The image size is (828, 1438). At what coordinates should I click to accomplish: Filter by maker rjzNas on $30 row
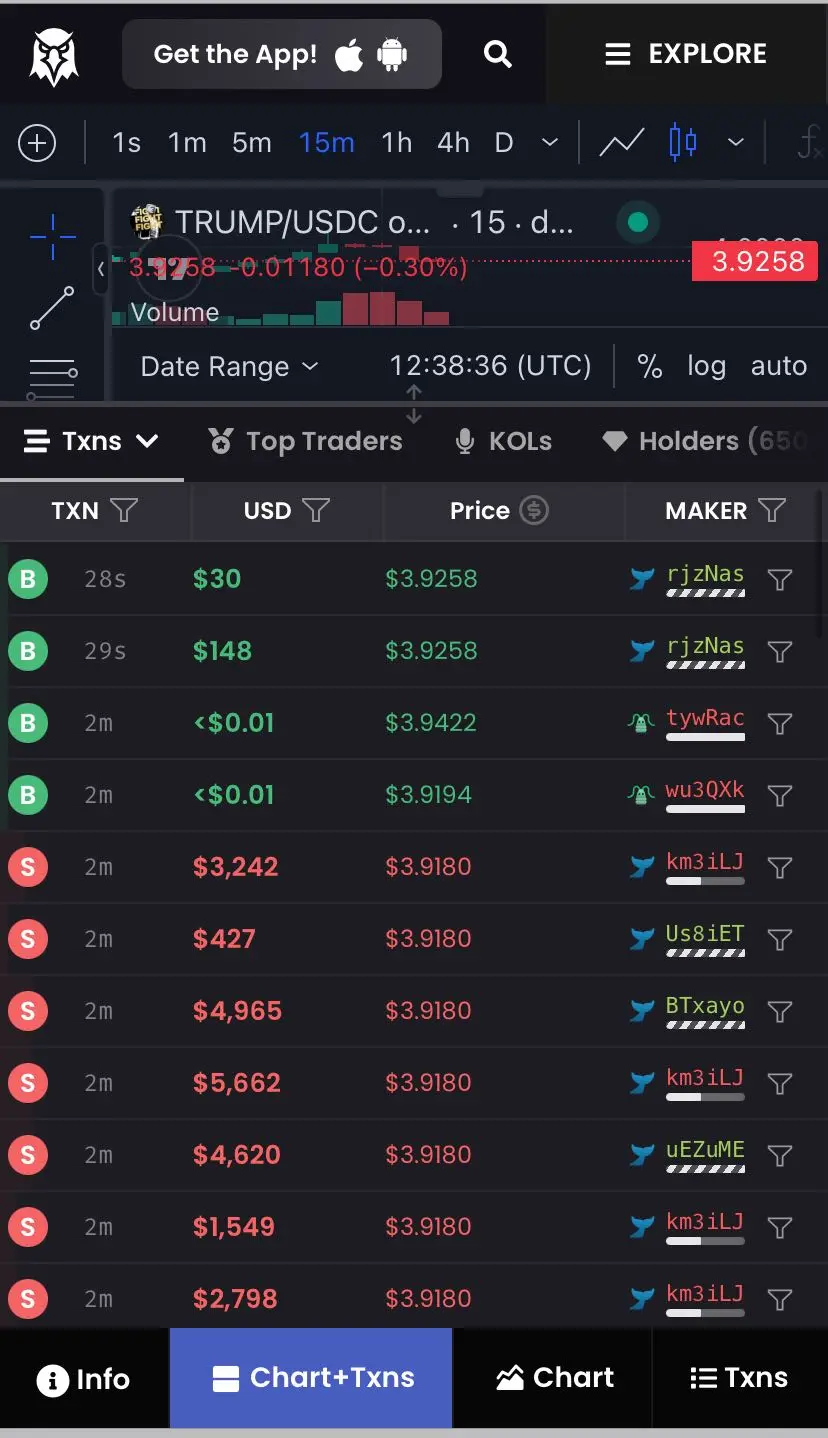point(780,579)
